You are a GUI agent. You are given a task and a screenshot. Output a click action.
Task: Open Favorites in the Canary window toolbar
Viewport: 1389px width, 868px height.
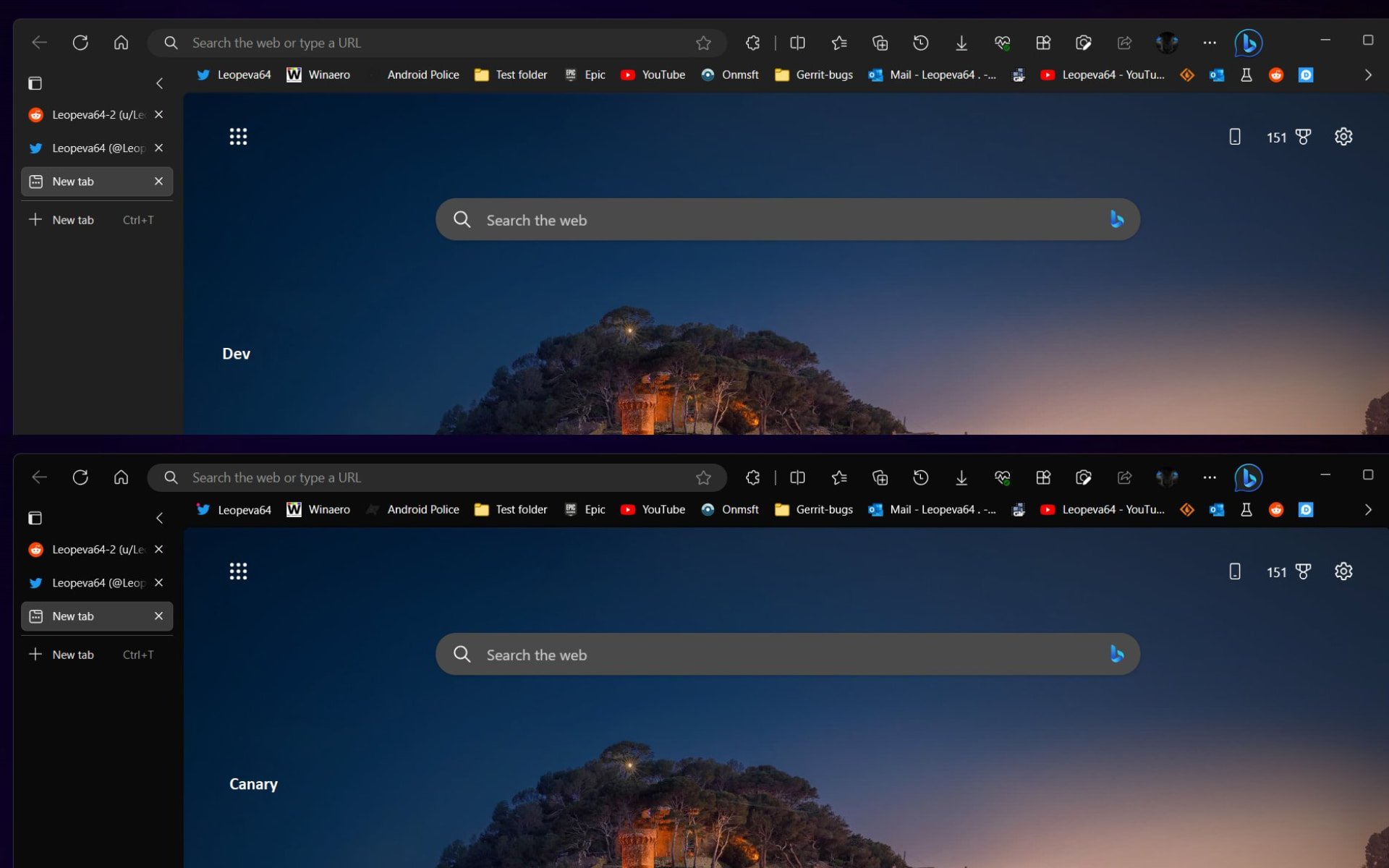(839, 477)
